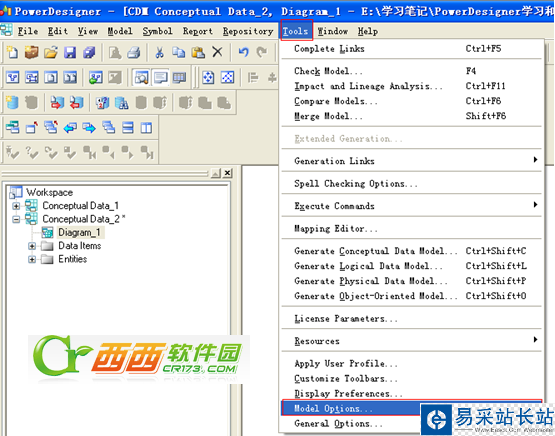Choose Apply User Profile entry

click(412, 363)
